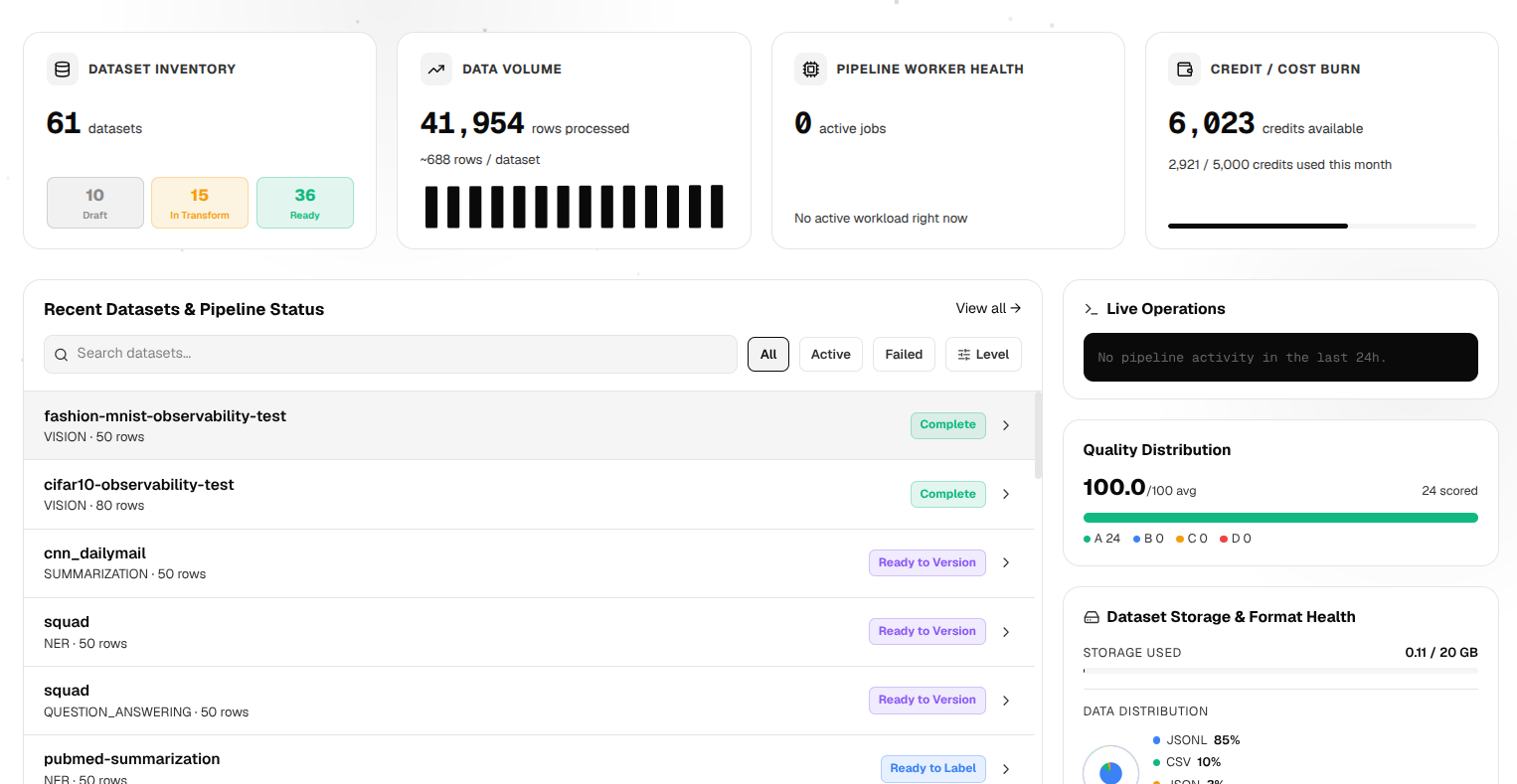Open the In Transform datasets tile

coord(200,203)
